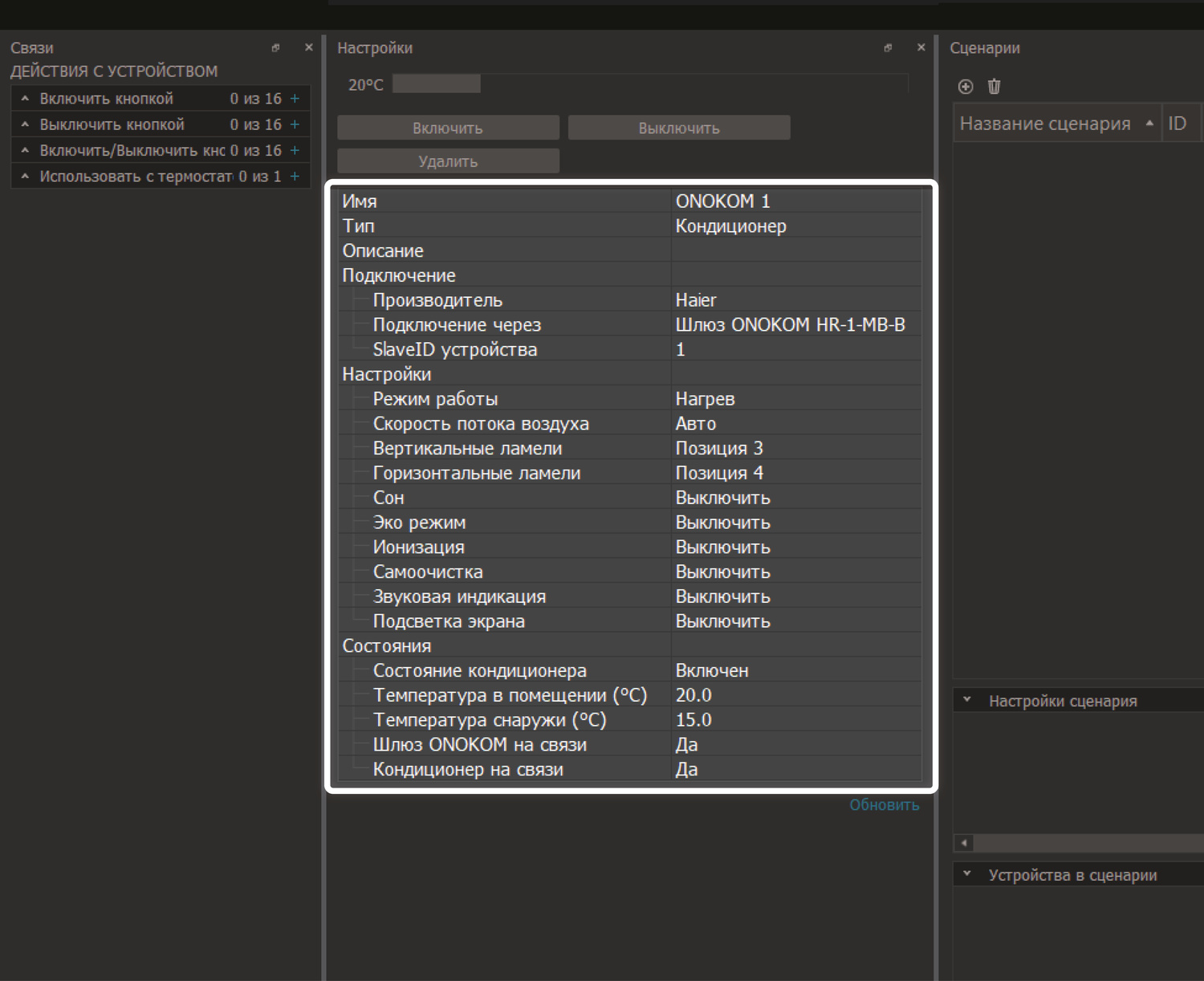Click scenario list left scroll arrow
This screenshot has height=981, width=1204.
tap(964, 843)
